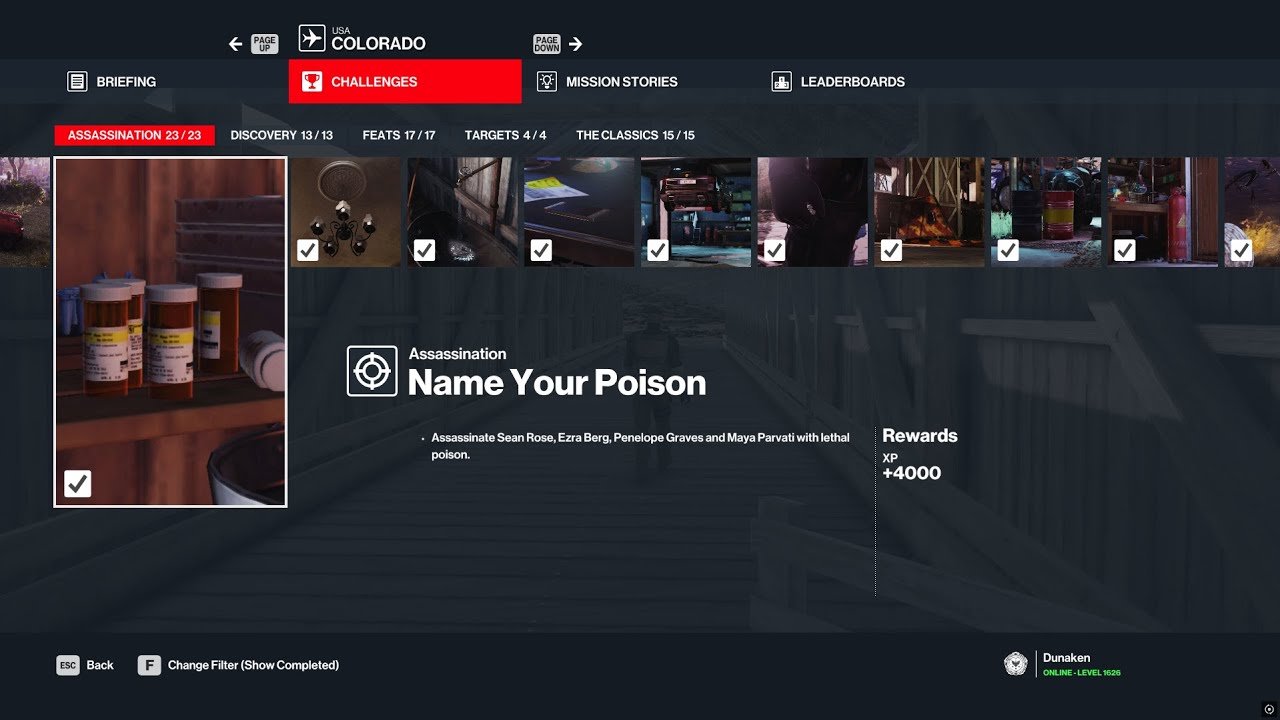This screenshot has height=720, width=1280.
Task: Click the checkmark on orange tarp challenge
Action: (x=891, y=250)
